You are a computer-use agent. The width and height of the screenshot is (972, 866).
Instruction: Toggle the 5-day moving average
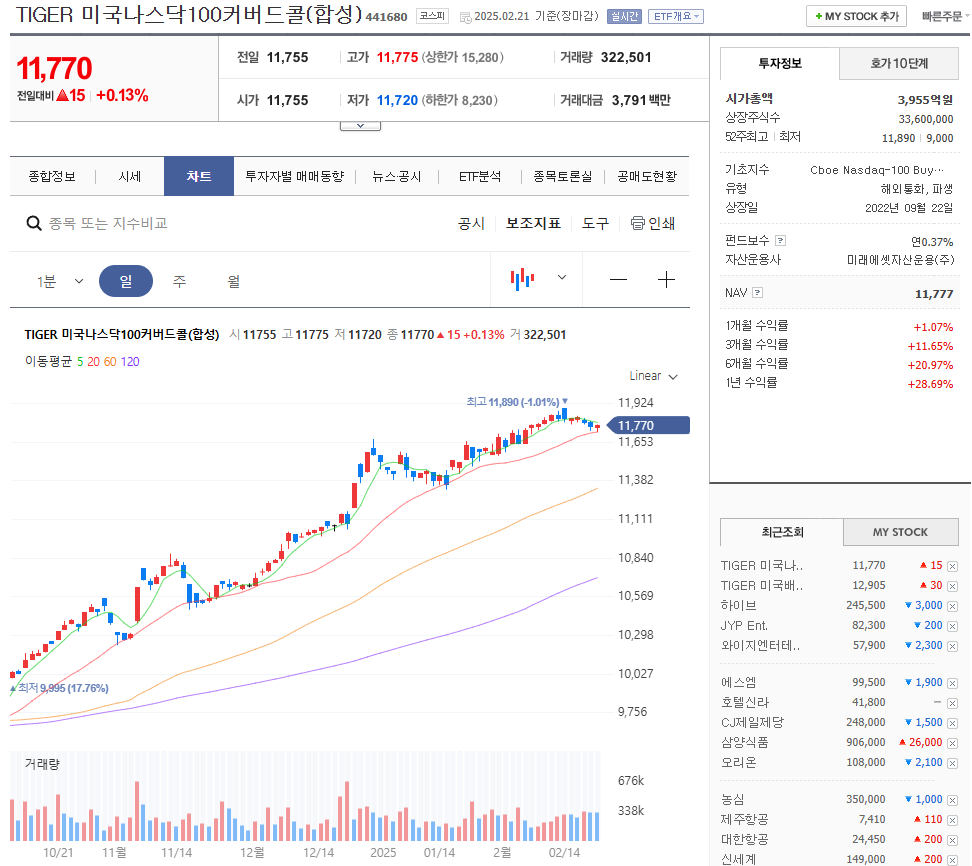click(x=80, y=361)
